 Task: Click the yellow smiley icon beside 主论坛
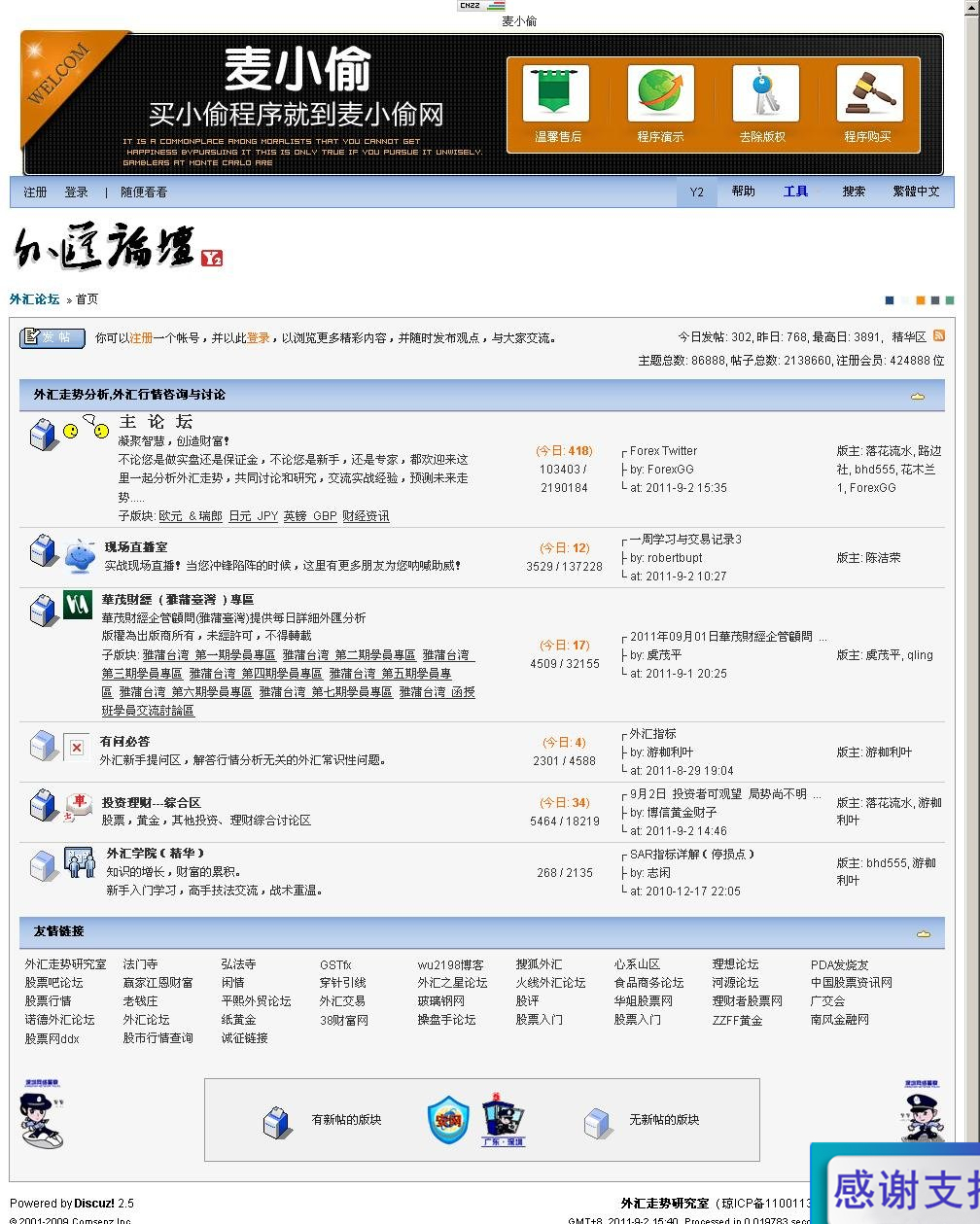[x=86, y=427]
